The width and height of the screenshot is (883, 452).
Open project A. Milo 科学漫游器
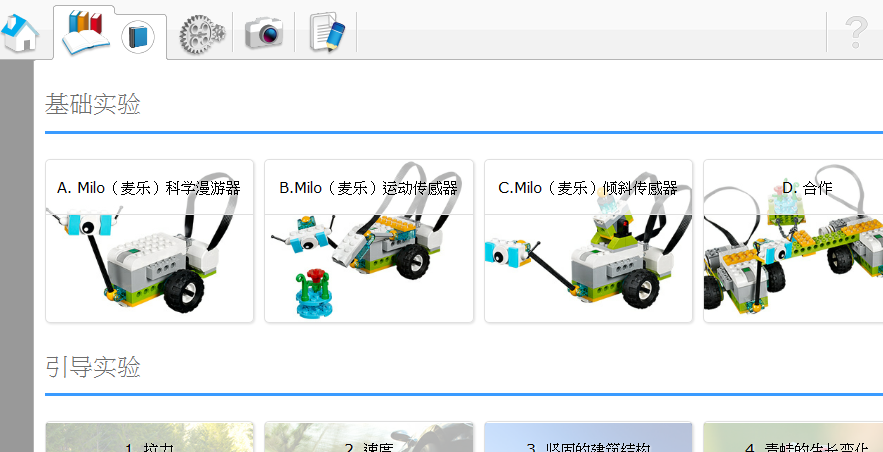pyautogui.click(x=149, y=241)
